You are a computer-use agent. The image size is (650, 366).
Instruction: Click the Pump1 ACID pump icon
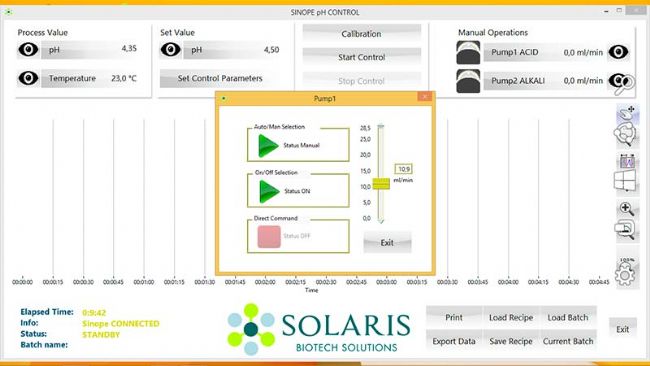pyautogui.click(x=468, y=52)
